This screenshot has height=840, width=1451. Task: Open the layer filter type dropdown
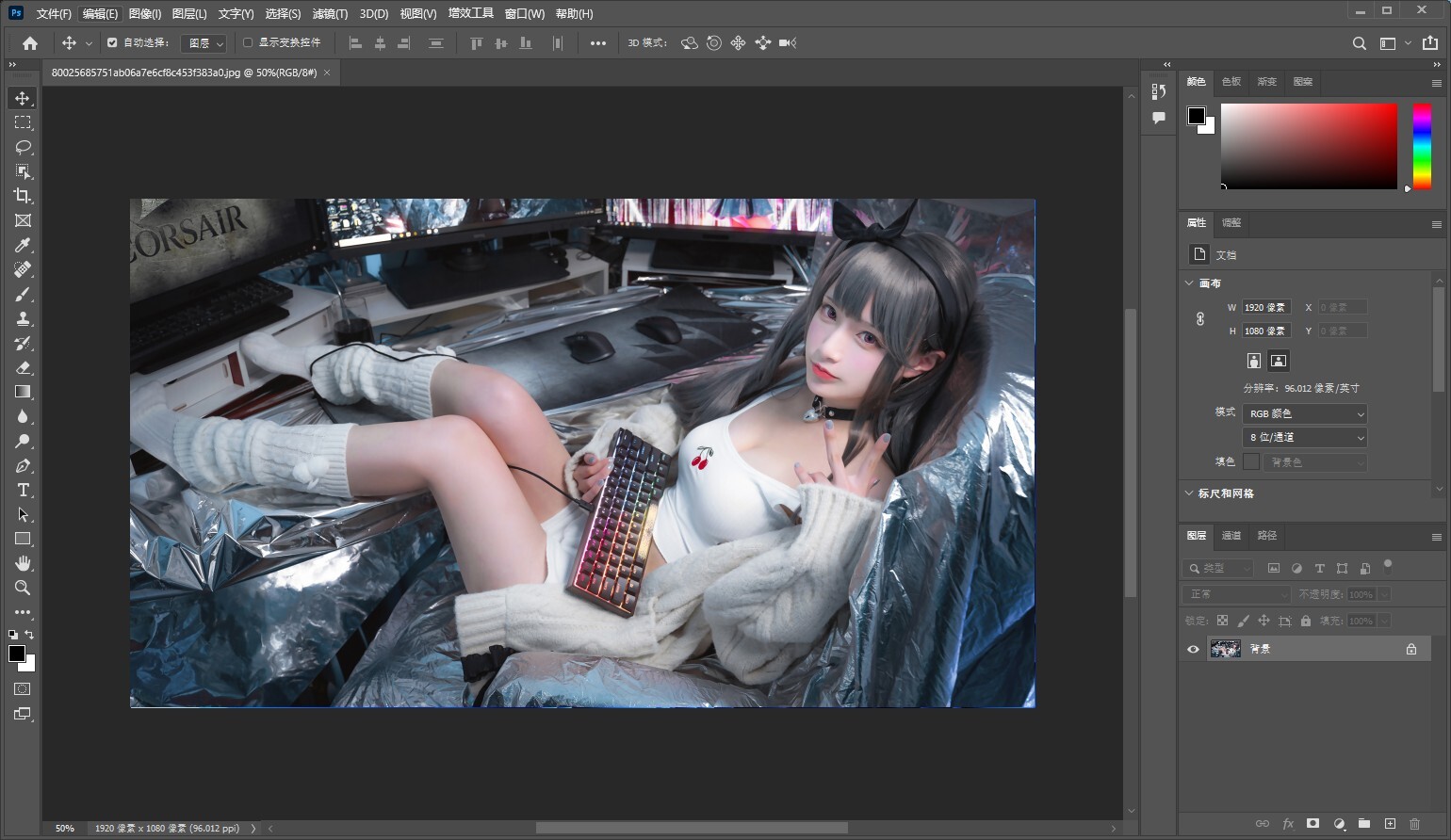1218,568
